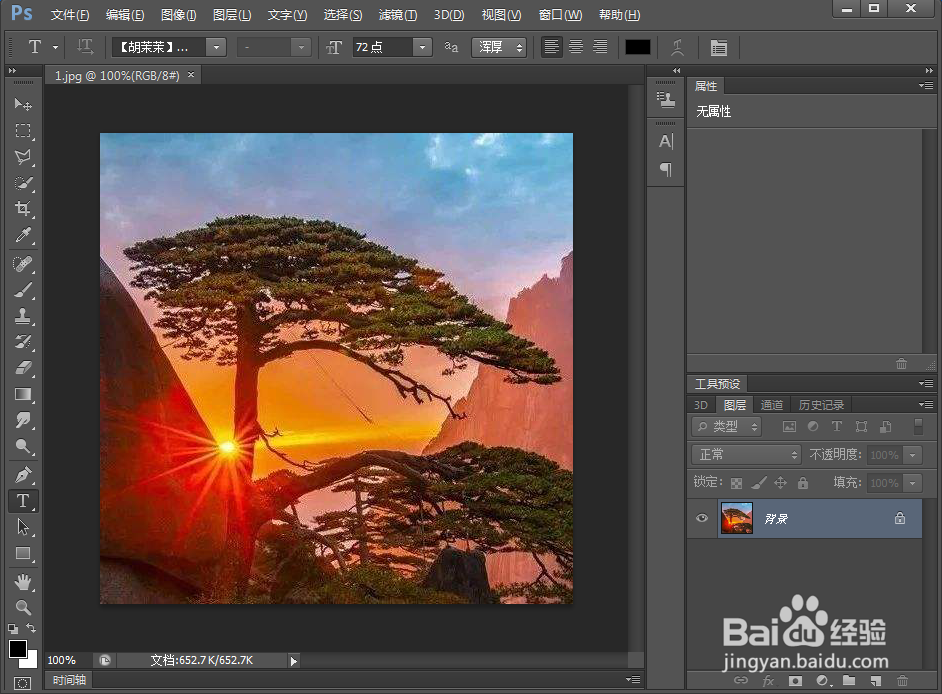Open the font size 72点 dropdown
This screenshot has width=942, height=694.
(x=422, y=47)
